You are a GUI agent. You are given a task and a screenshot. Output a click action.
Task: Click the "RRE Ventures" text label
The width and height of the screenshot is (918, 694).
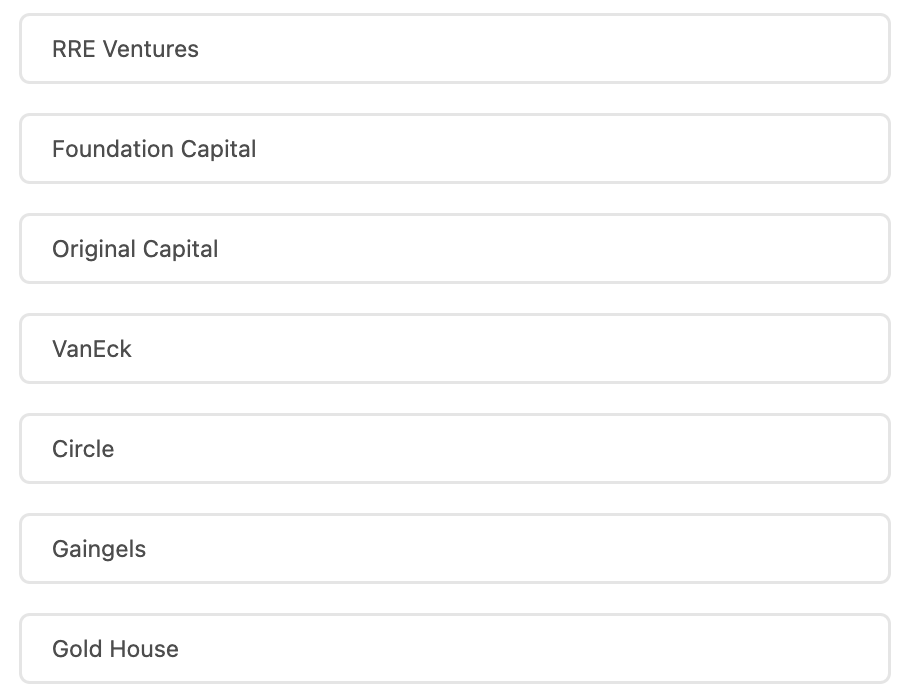click(x=125, y=49)
